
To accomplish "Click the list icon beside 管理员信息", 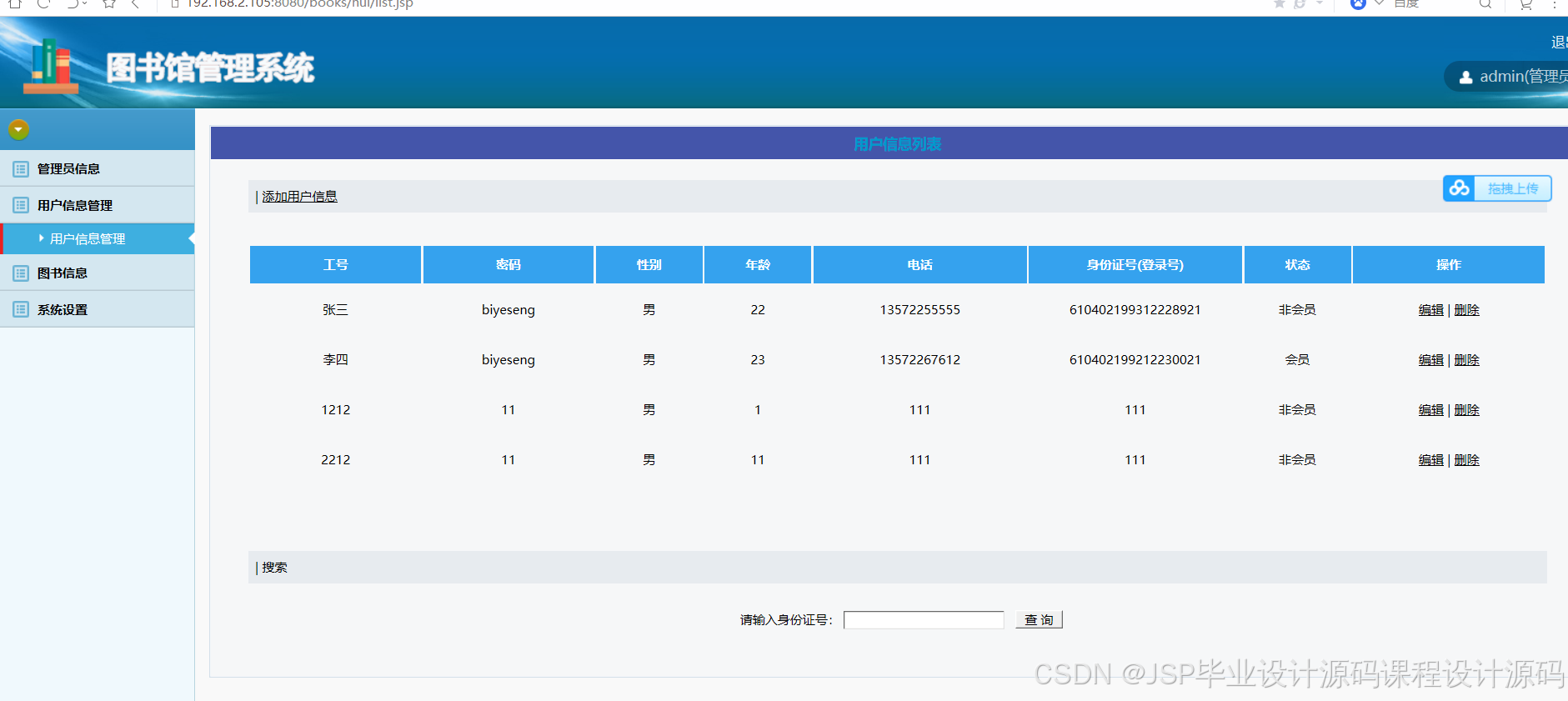I will tap(21, 168).
